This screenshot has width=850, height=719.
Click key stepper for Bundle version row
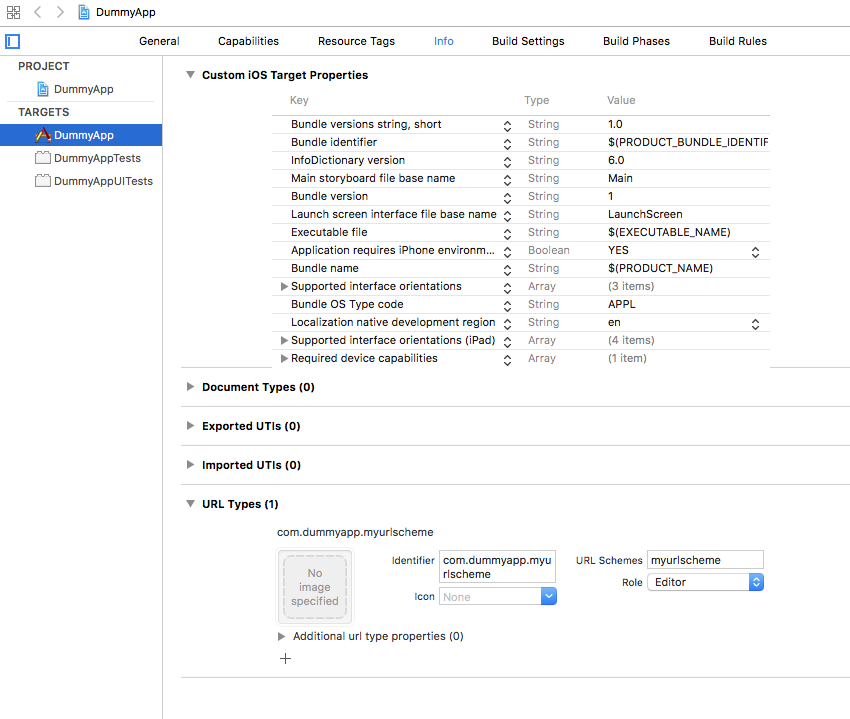click(507, 198)
